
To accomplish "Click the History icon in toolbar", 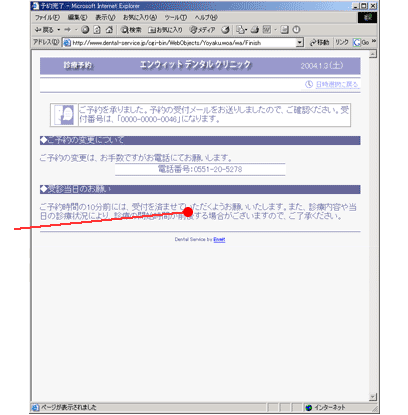I will click(226, 30).
